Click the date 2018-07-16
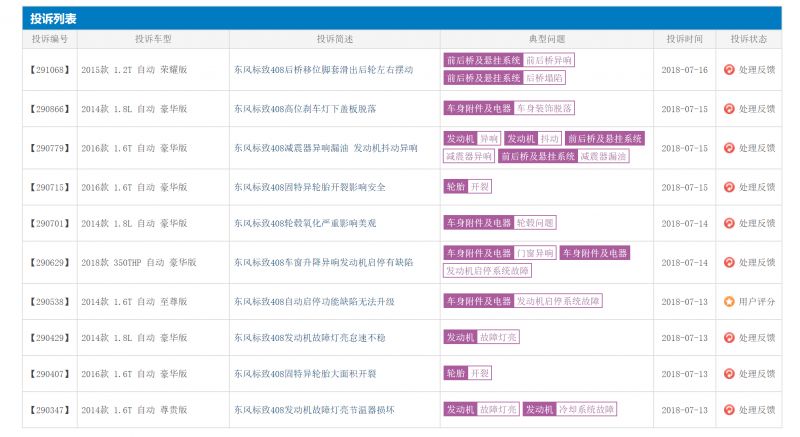800x437 pixels. [685, 70]
